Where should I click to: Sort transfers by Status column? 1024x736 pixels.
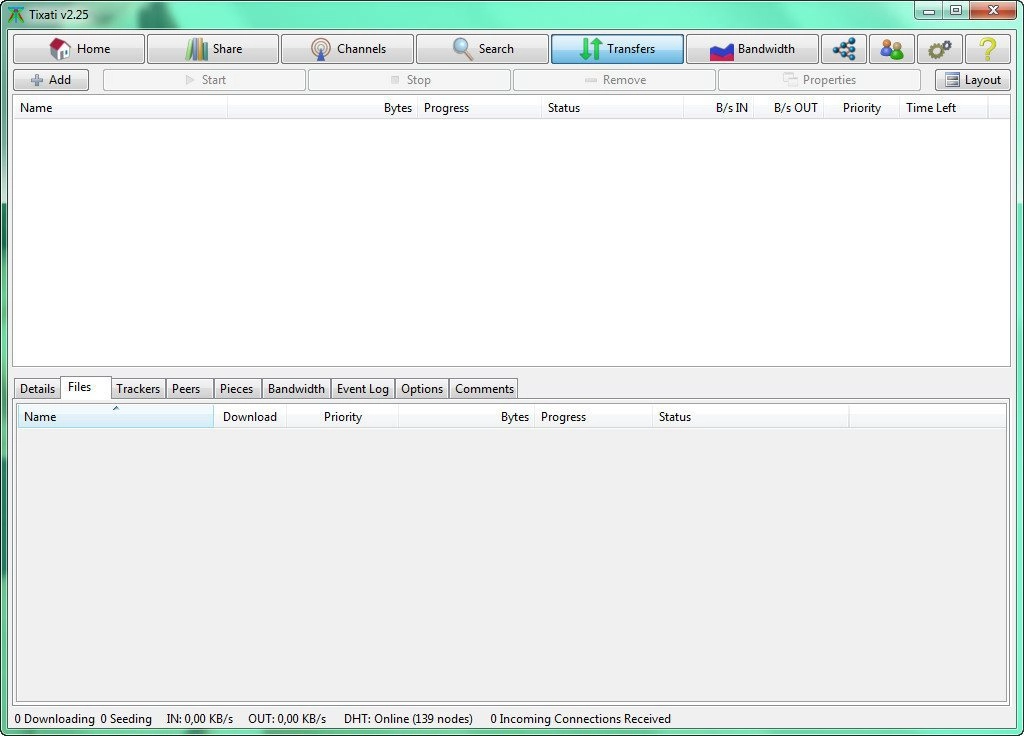(x=613, y=108)
